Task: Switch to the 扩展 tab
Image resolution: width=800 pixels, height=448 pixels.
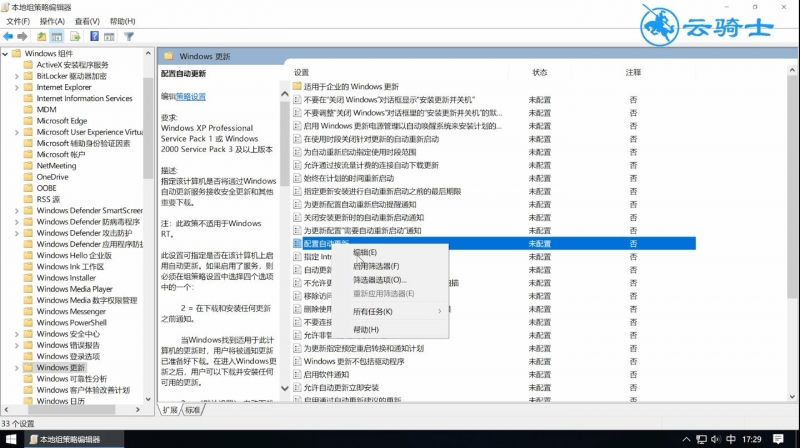Action: click(170, 410)
